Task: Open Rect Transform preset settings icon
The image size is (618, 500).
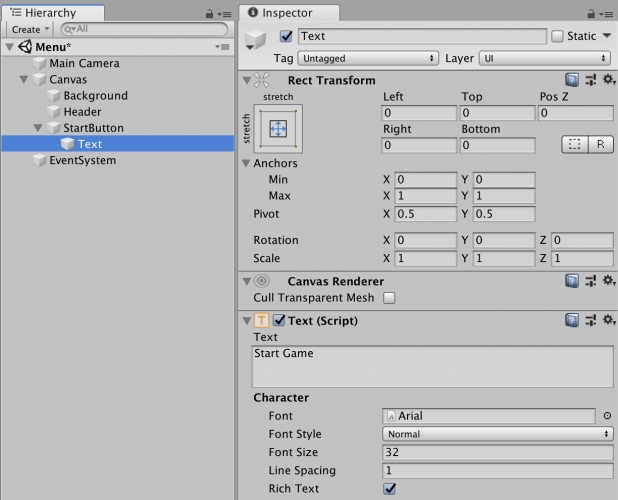Action: pyautogui.click(x=590, y=80)
